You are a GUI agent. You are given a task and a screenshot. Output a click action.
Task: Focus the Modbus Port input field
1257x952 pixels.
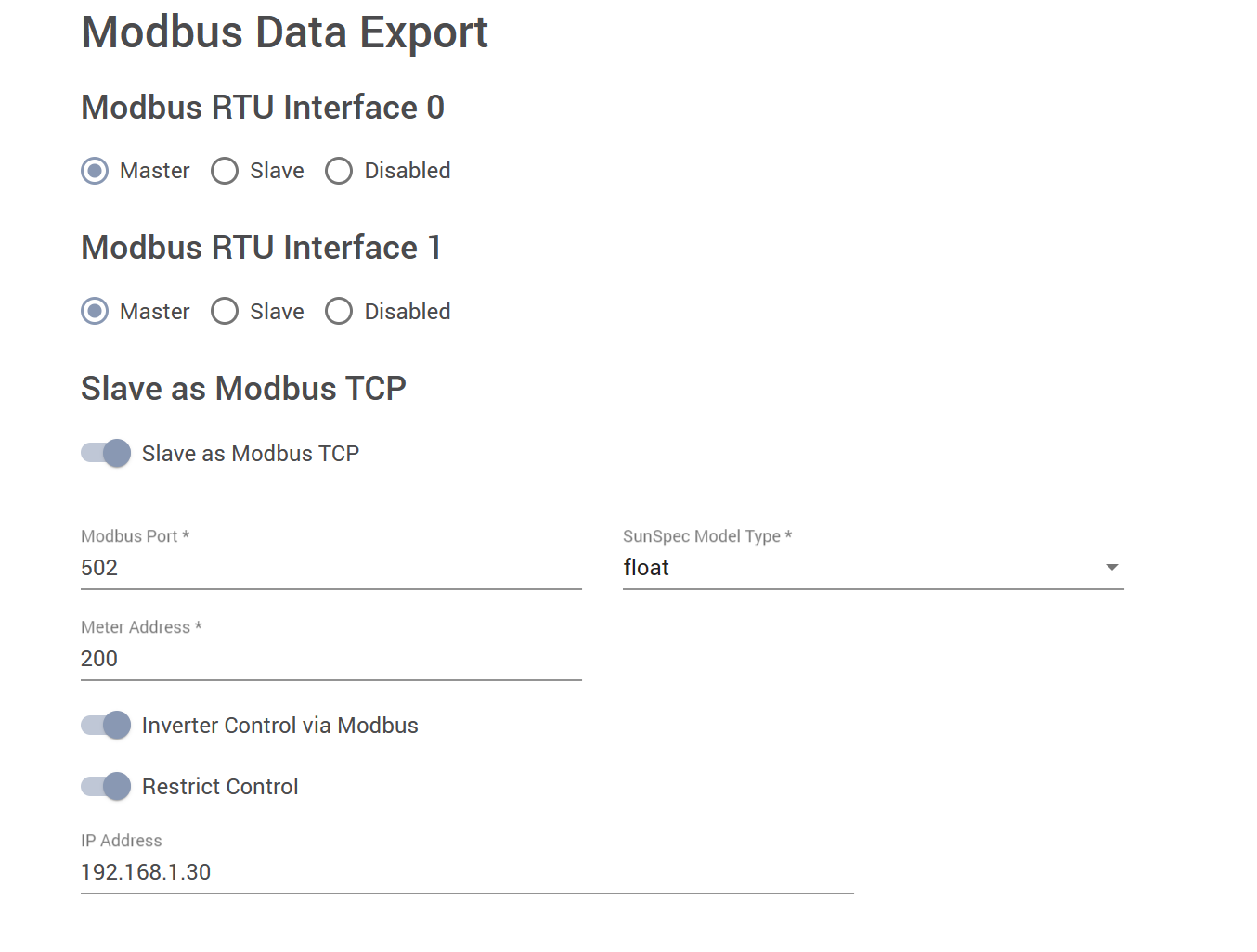tap(330, 568)
